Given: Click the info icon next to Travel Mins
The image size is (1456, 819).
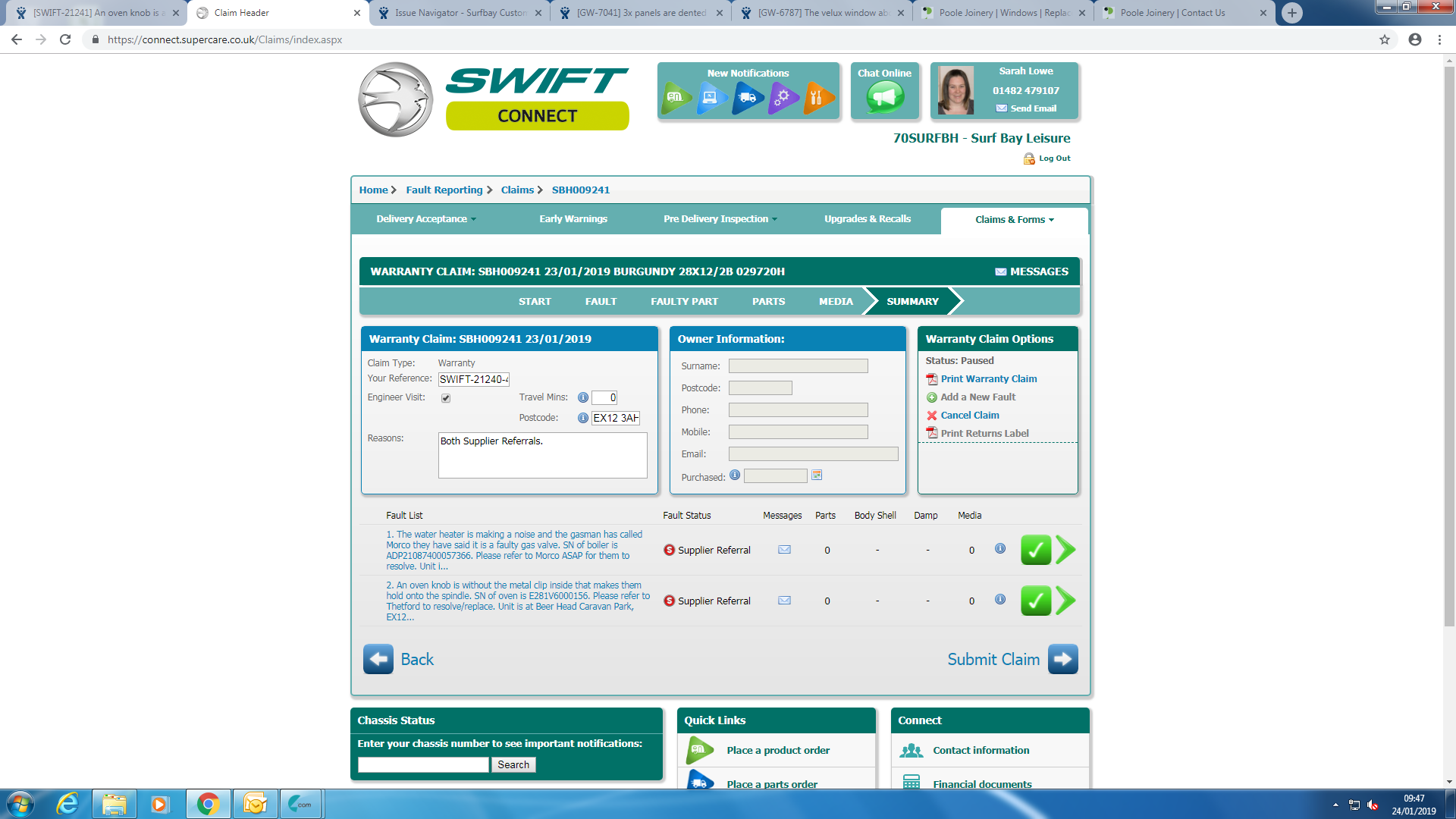Looking at the screenshot, I should 582,397.
